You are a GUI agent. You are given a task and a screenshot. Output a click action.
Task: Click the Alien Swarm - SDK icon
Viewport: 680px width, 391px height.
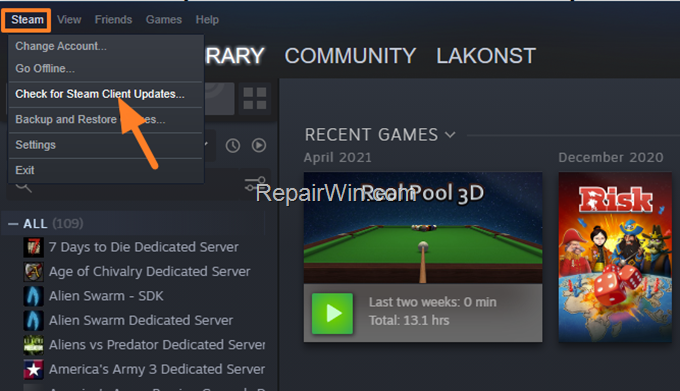pyautogui.click(x=33, y=296)
